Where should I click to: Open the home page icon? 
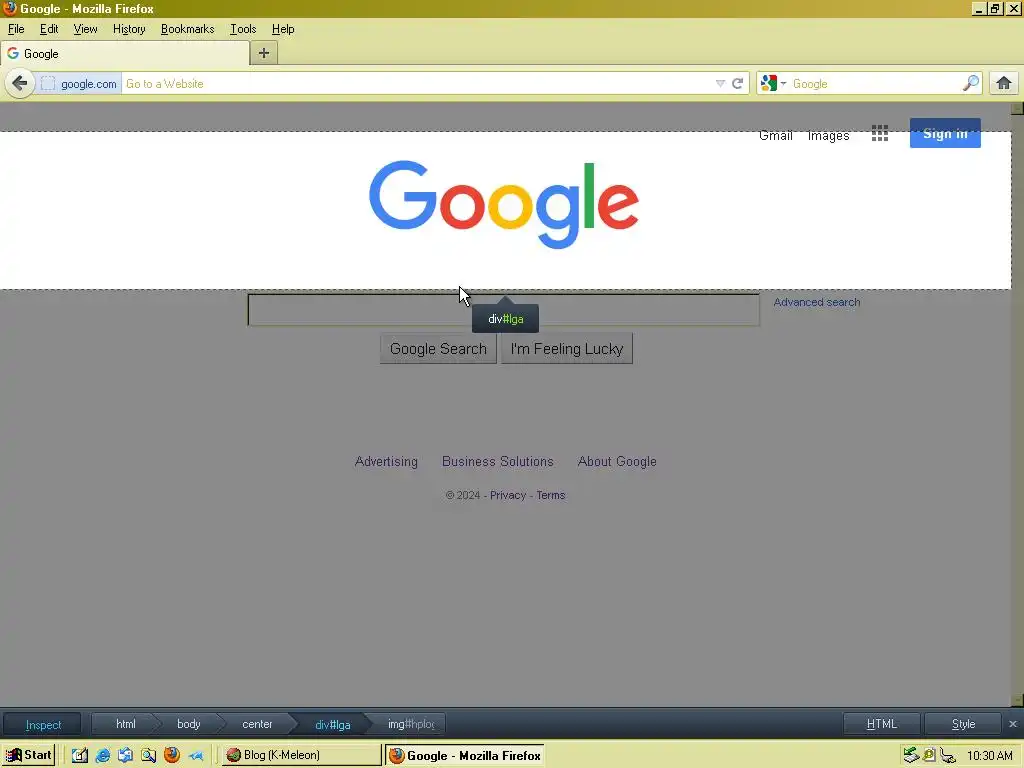coord(1004,84)
